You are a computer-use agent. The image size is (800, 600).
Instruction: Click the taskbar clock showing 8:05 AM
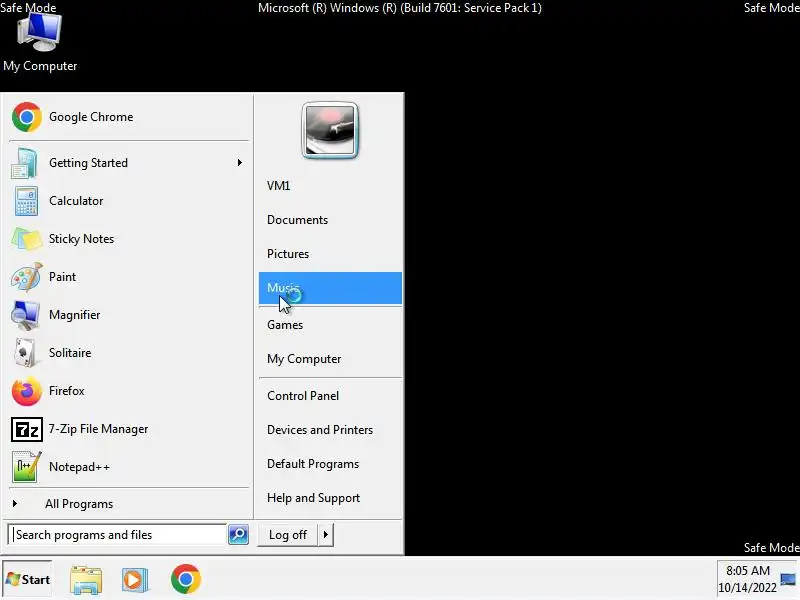[x=747, y=571]
